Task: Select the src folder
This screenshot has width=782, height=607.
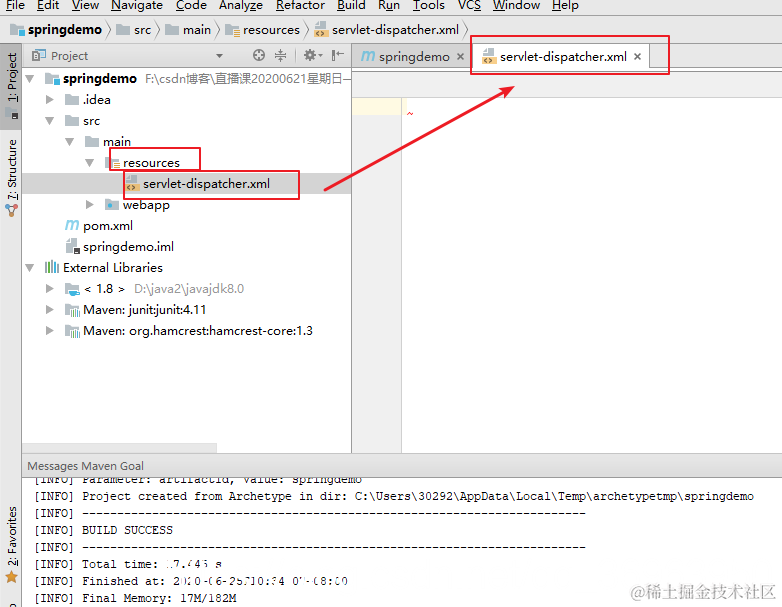Action: point(91,121)
